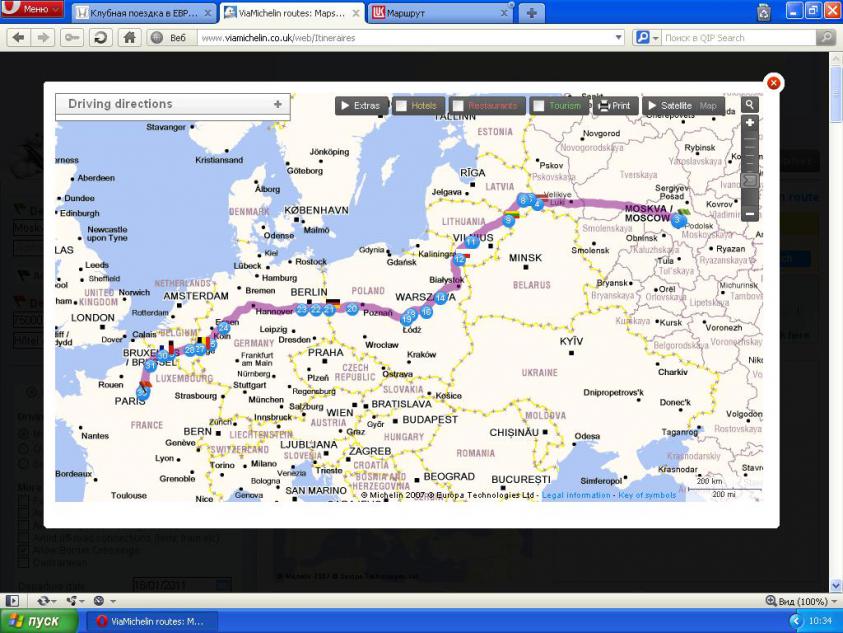Viewport: 843px width, 633px height.
Task: Click the KYÏV label on map
Action: pyautogui.click(x=571, y=342)
